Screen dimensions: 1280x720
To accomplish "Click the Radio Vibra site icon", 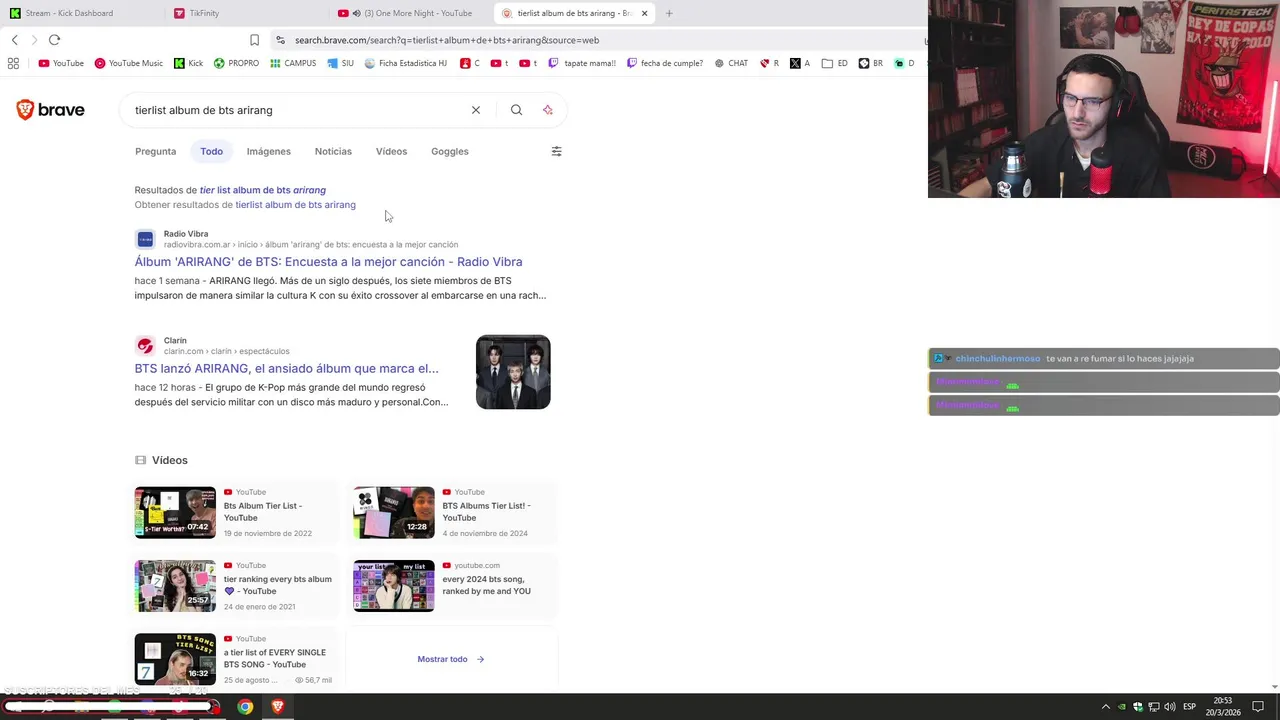I will pos(145,239).
